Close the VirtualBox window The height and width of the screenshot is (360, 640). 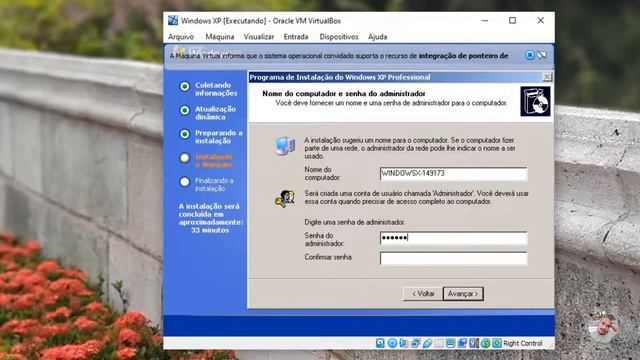tap(540, 20)
